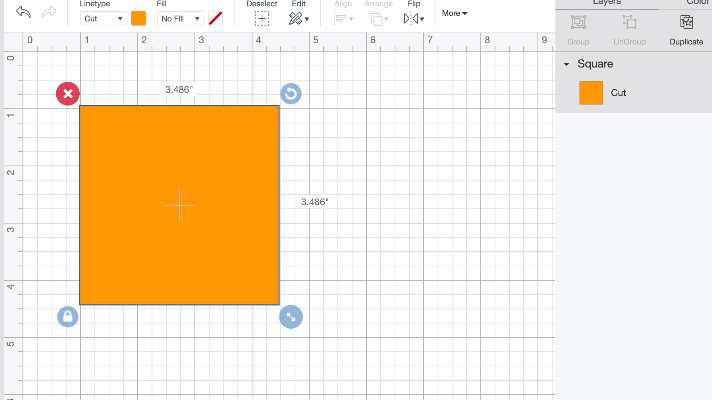Open the Flip options
Image resolution: width=712 pixels, height=400 pixels.
tap(412, 18)
